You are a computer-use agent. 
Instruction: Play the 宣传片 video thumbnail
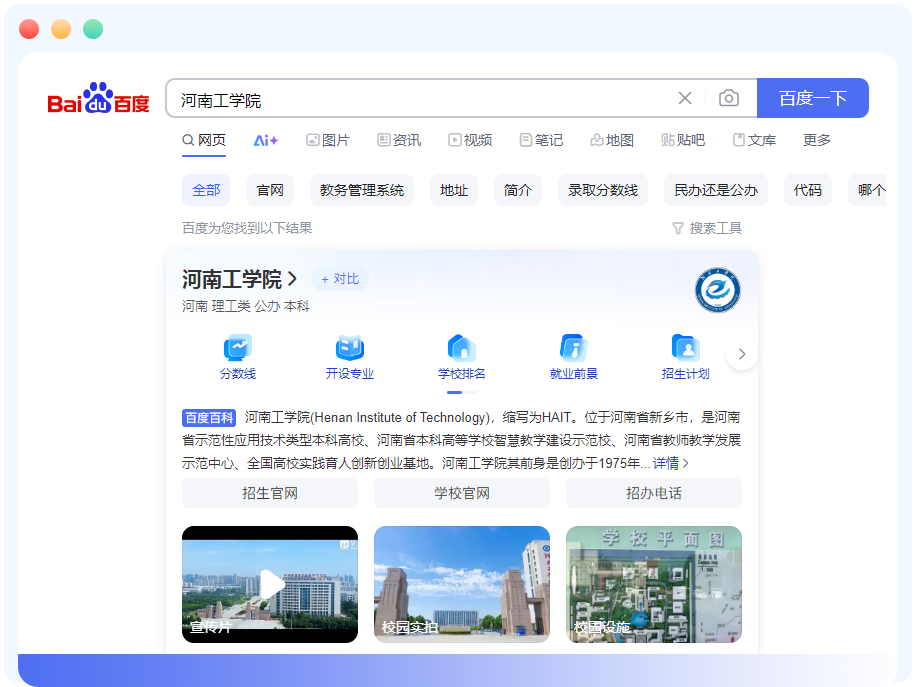[270, 584]
